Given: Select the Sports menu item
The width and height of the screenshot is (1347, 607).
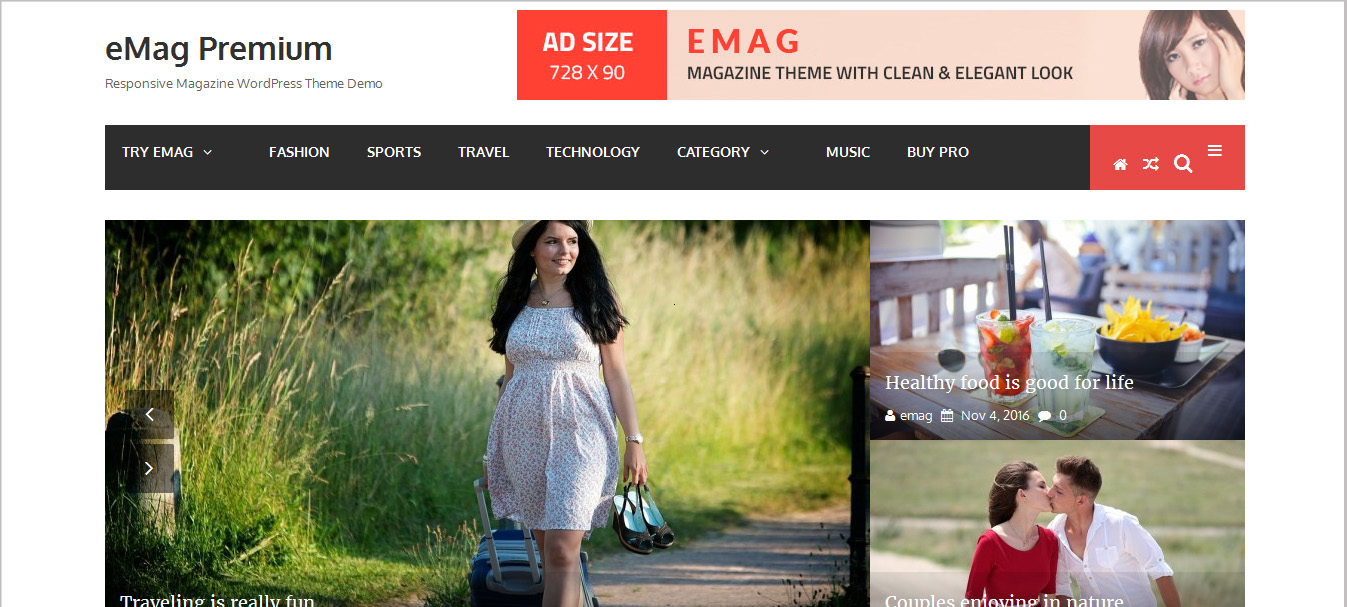Looking at the screenshot, I should click(x=394, y=152).
